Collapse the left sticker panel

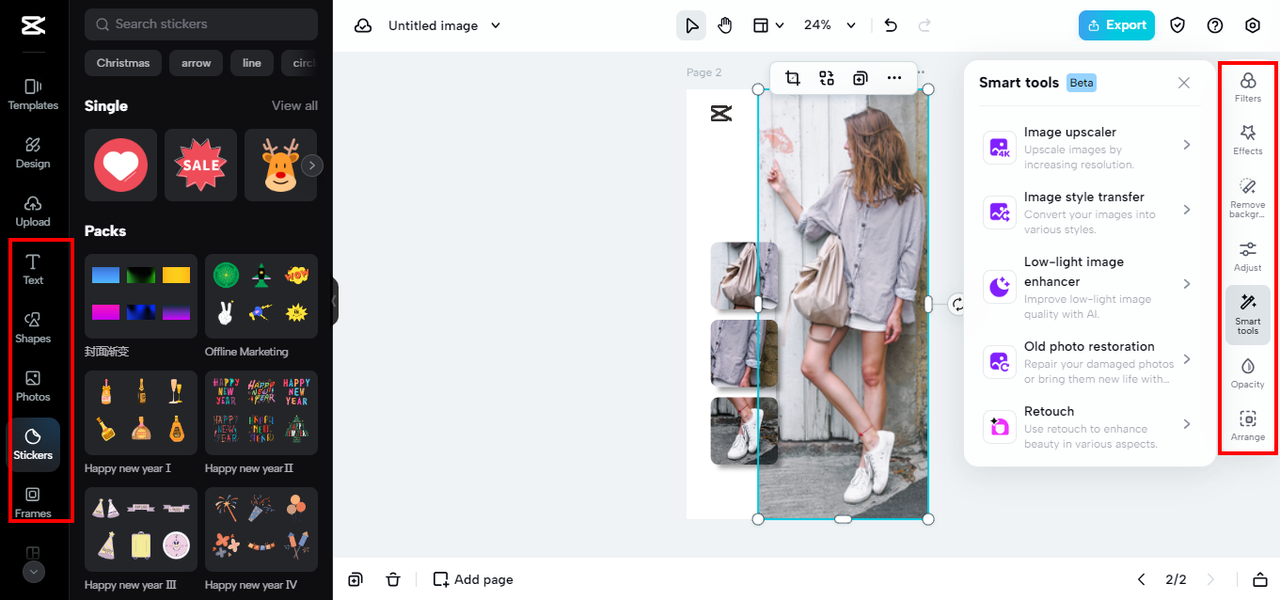335,301
